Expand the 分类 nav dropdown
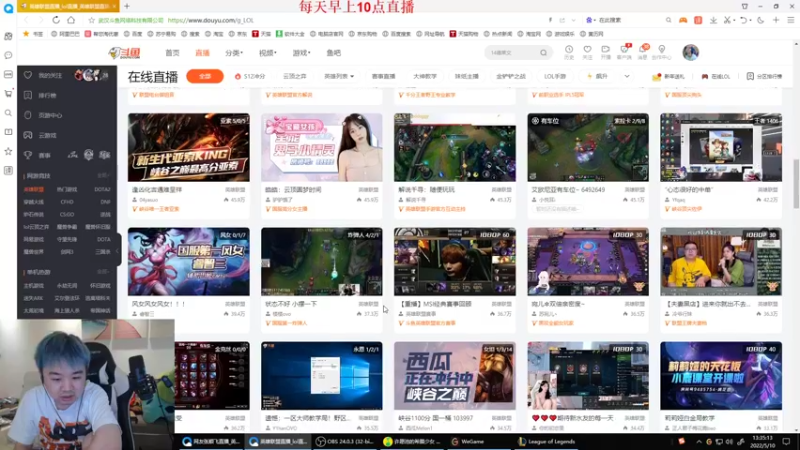The image size is (800, 450). (x=234, y=53)
